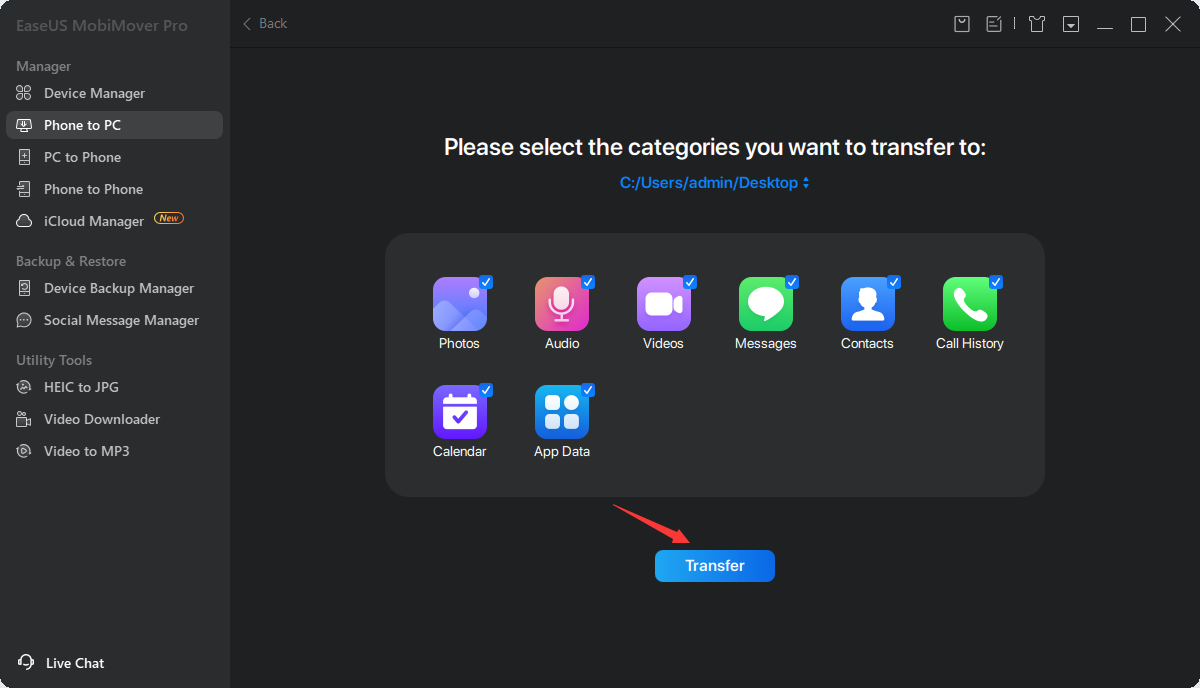Go Back to previous screen

pos(265,23)
